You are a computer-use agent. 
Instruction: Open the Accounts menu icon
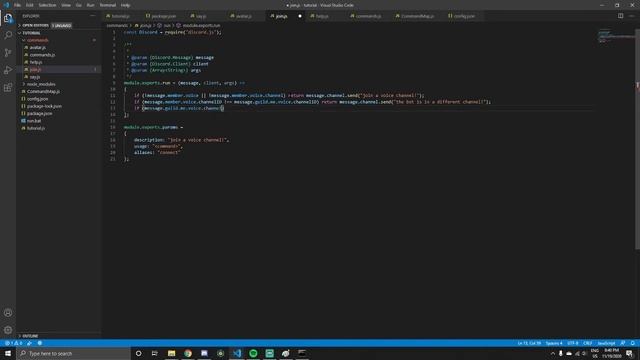8,313
